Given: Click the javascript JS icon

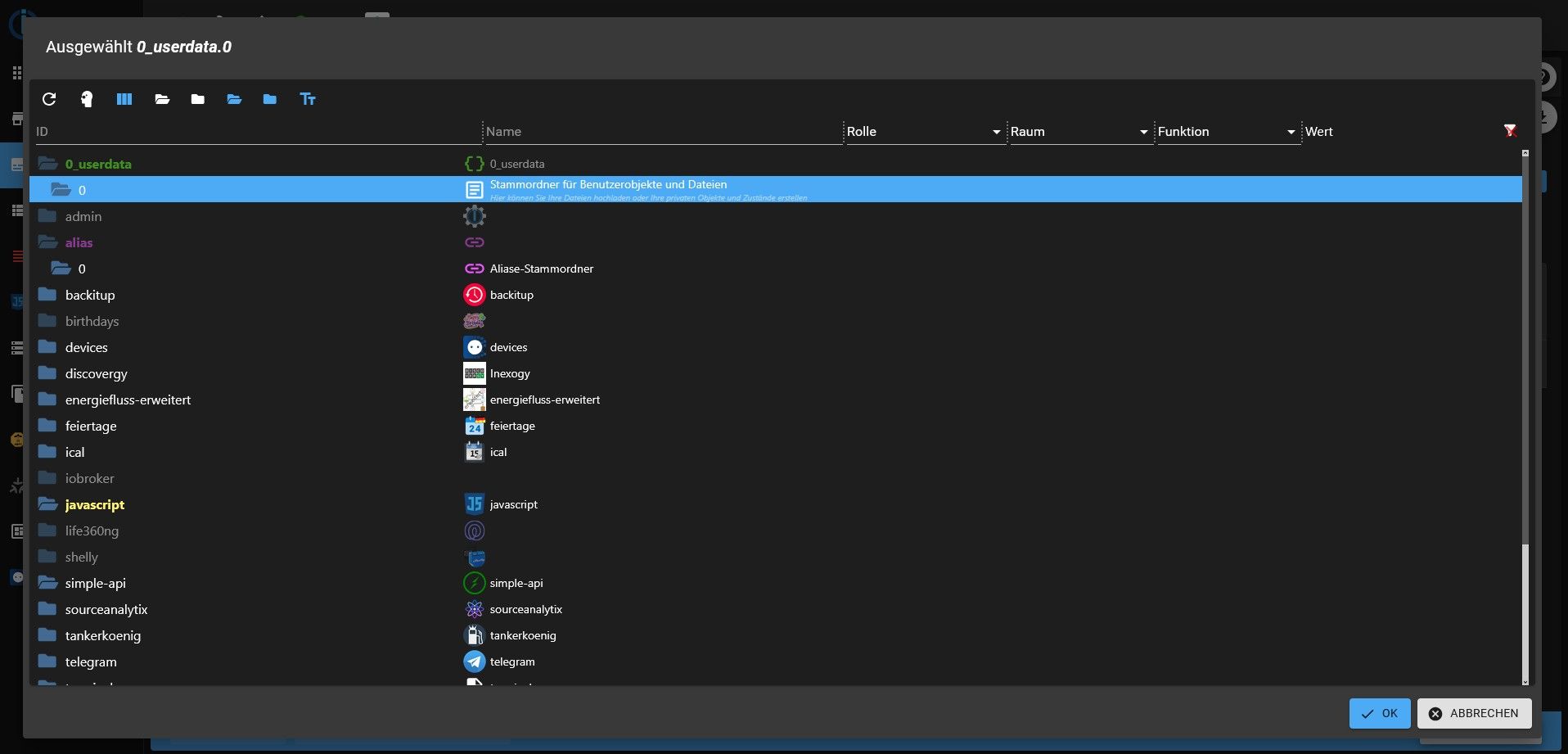Looking at the screenshot, I should click(x=475, y=504).
